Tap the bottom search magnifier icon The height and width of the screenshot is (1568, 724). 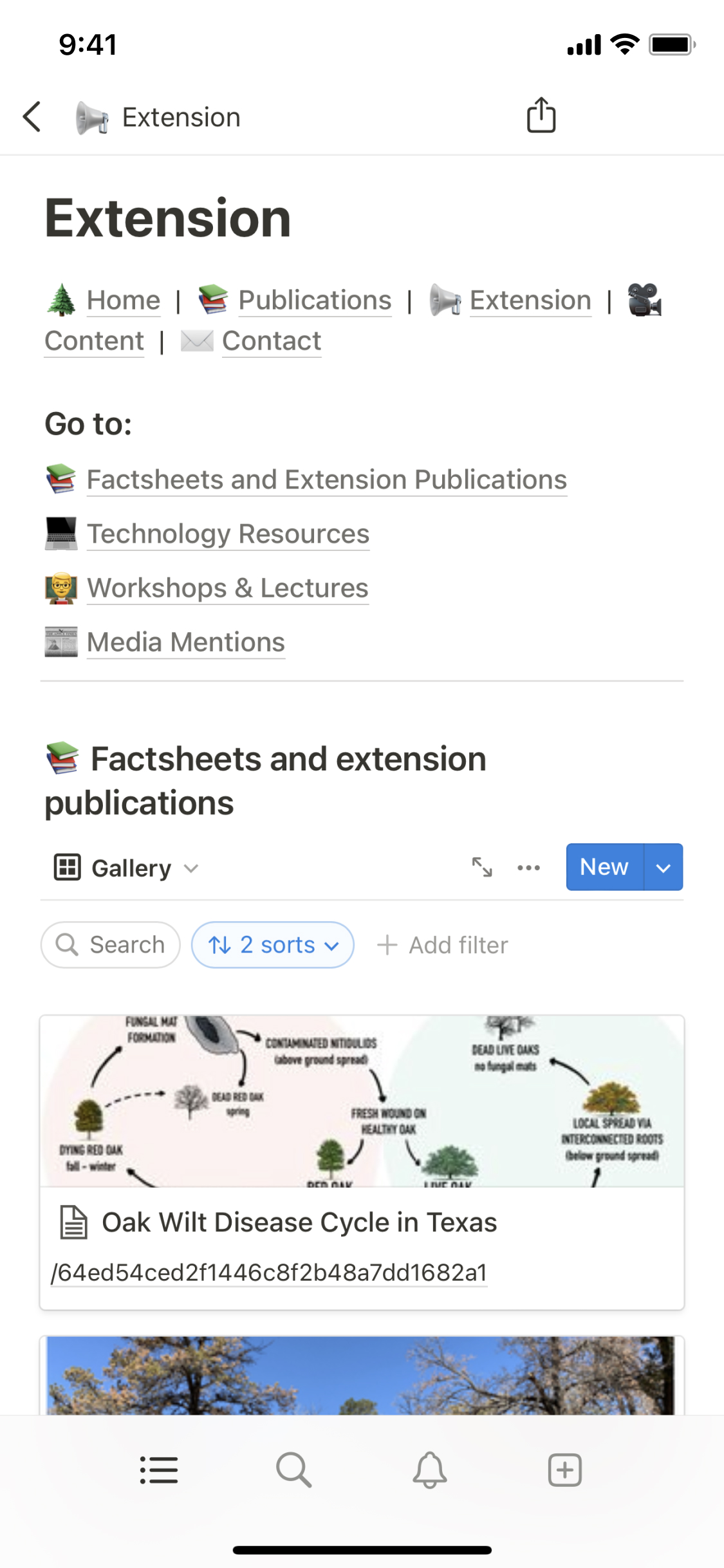(293, 1470)
